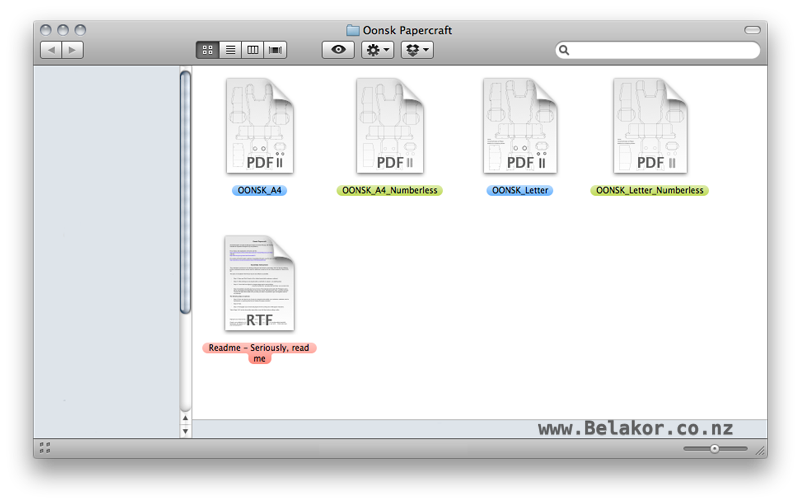Screen dimensions: 800x503
Task: Click the window resize grip corner
Action: pos(760,450)
